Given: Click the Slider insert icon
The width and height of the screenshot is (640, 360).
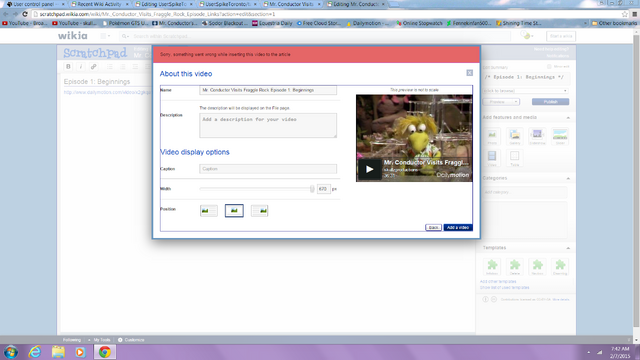Looking at the screenshot, I should tap(560, 136).
